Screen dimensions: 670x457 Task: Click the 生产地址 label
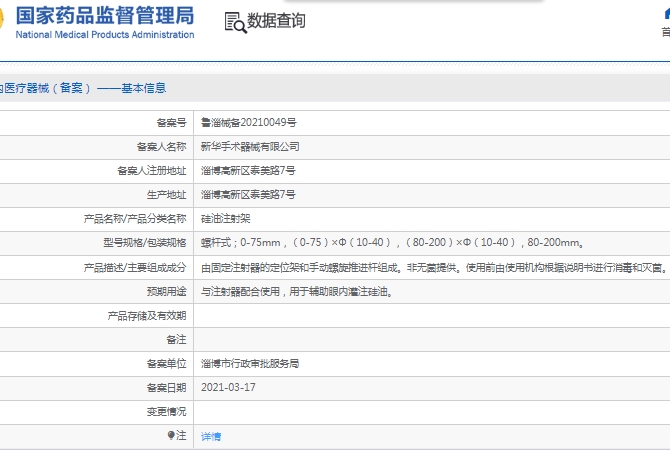tap(167, 195)
